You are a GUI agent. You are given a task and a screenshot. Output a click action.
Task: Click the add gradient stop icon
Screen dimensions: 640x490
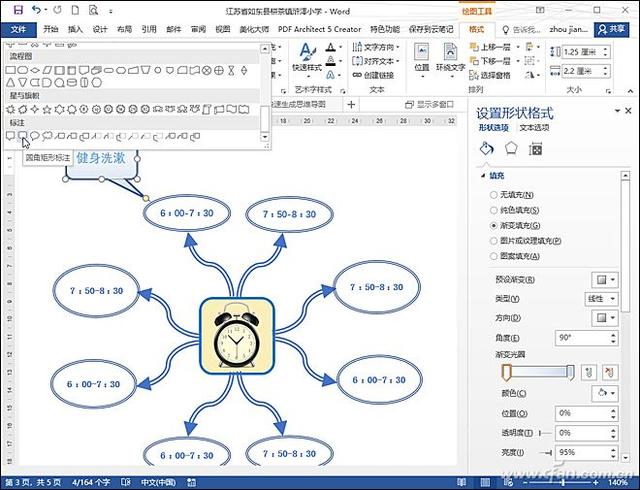coord(588,371)
